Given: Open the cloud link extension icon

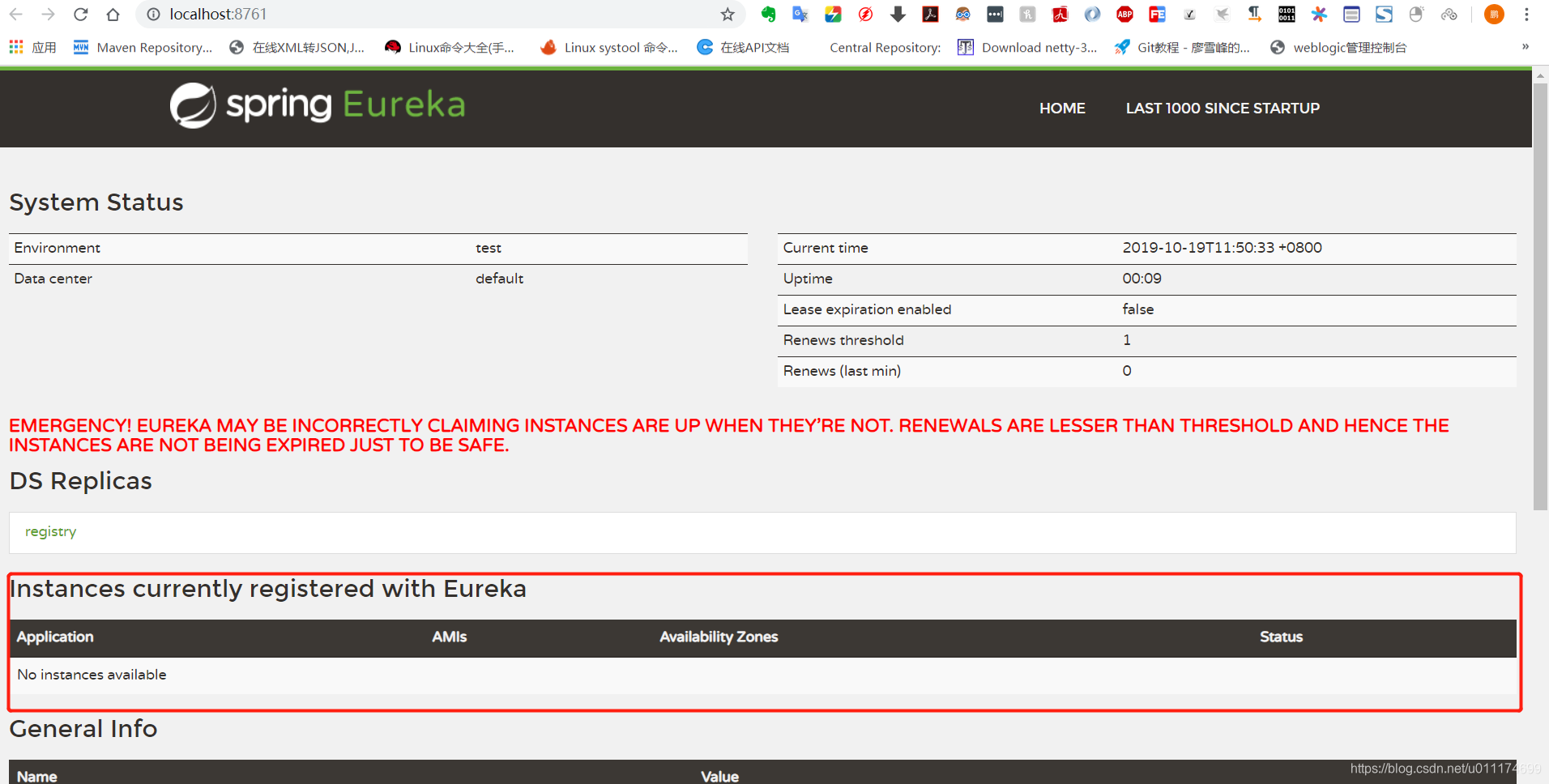Looking at the screenshot, I should click(x=1449, y=15).
